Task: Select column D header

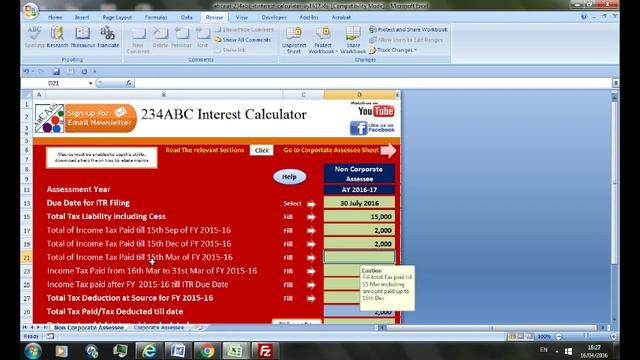Action: [x=359, y=95]
